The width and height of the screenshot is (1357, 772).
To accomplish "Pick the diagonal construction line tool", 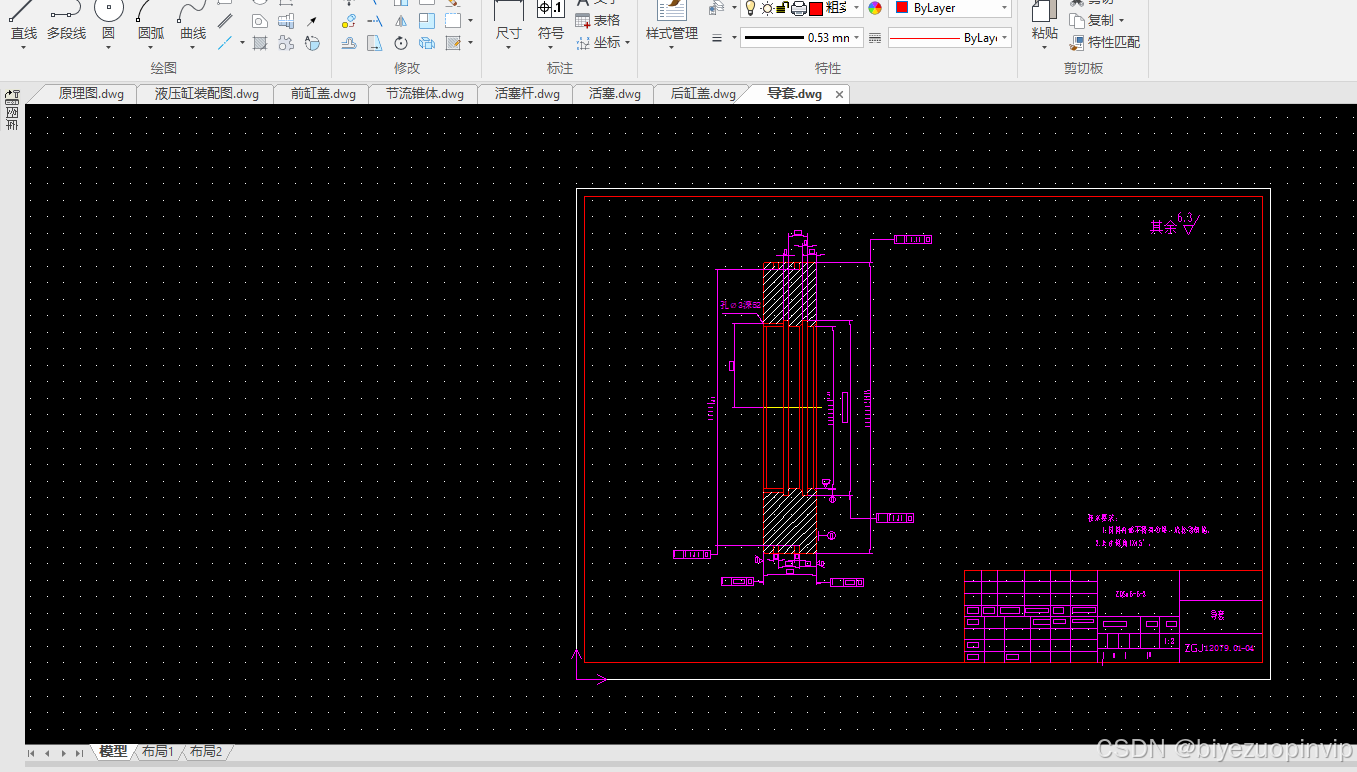I will (x=225, y=43).
